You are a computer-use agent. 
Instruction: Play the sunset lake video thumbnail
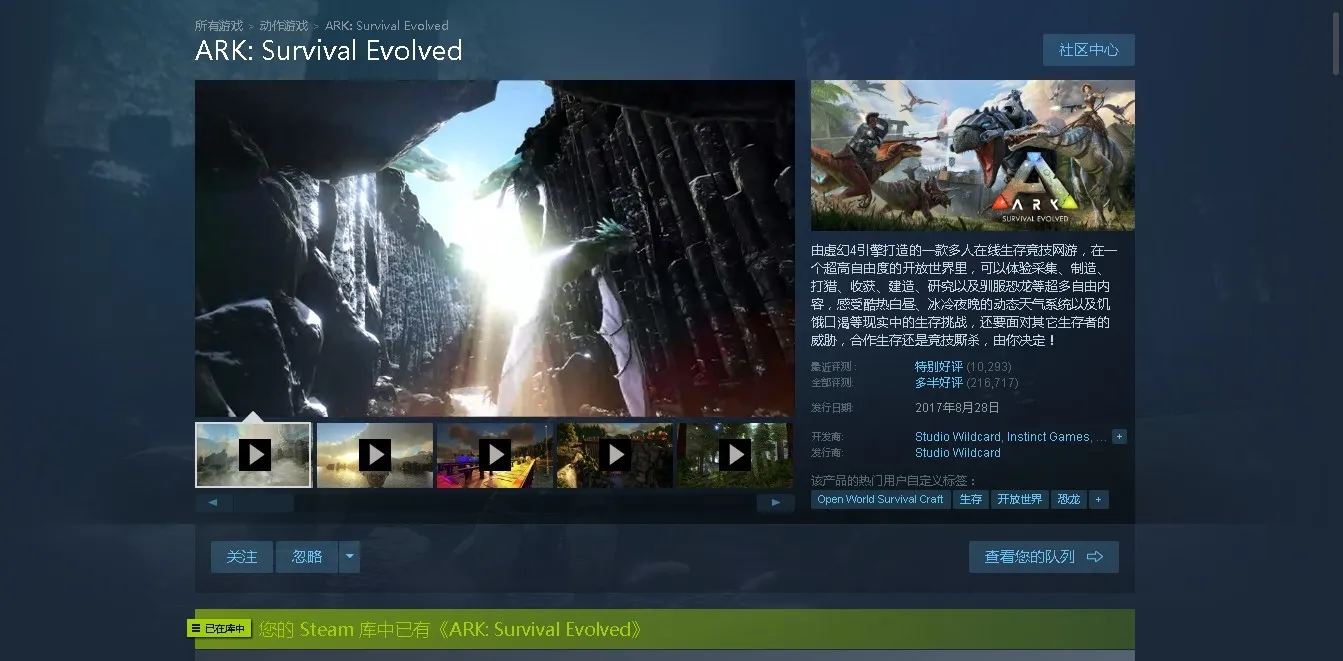coord(374,455)
